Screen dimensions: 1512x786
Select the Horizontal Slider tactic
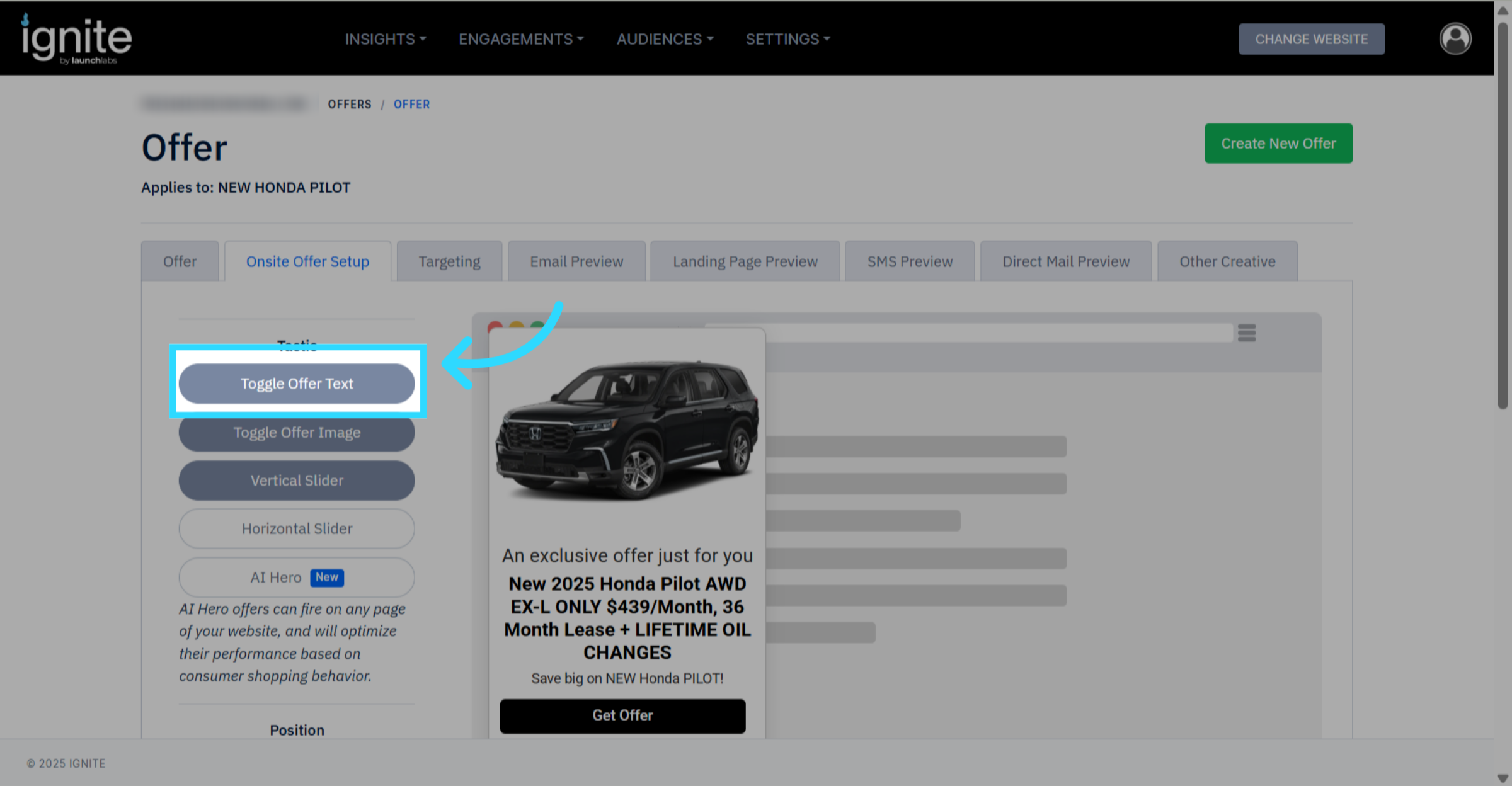tap(297, 528)
